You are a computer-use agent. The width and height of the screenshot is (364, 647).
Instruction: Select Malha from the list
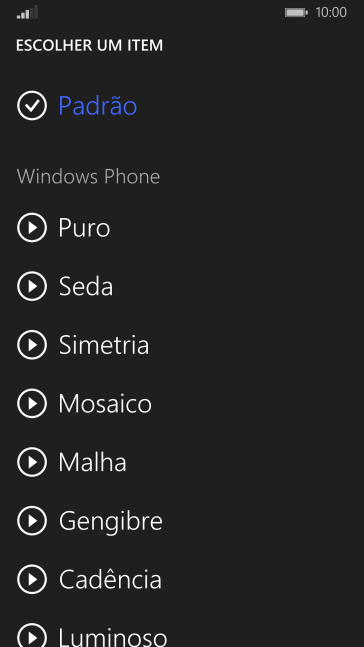92,462
